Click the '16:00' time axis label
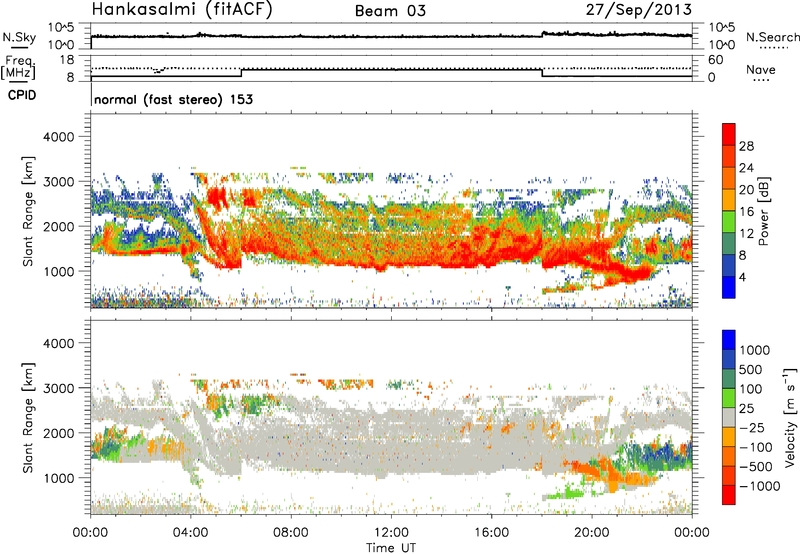 pos(491,533)
